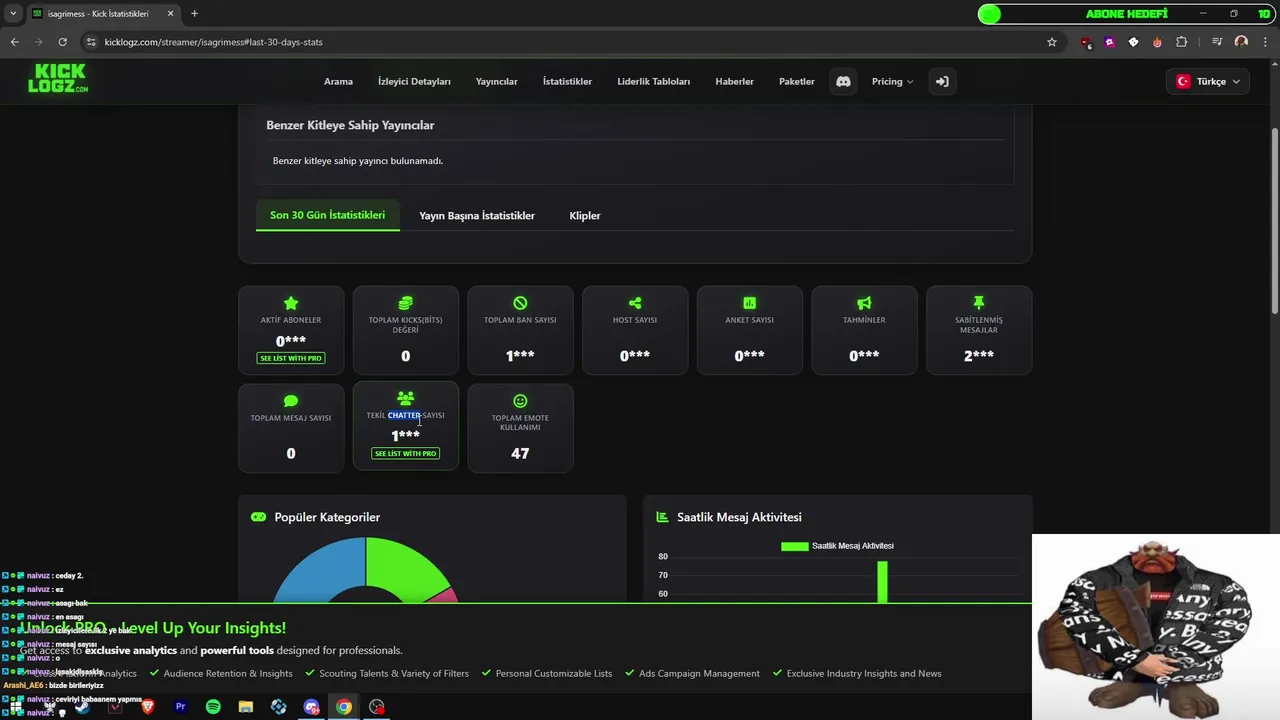Open the Chrome profile avatar
The width and height of the screenshot is (1280, 720).
[1241, 42]
